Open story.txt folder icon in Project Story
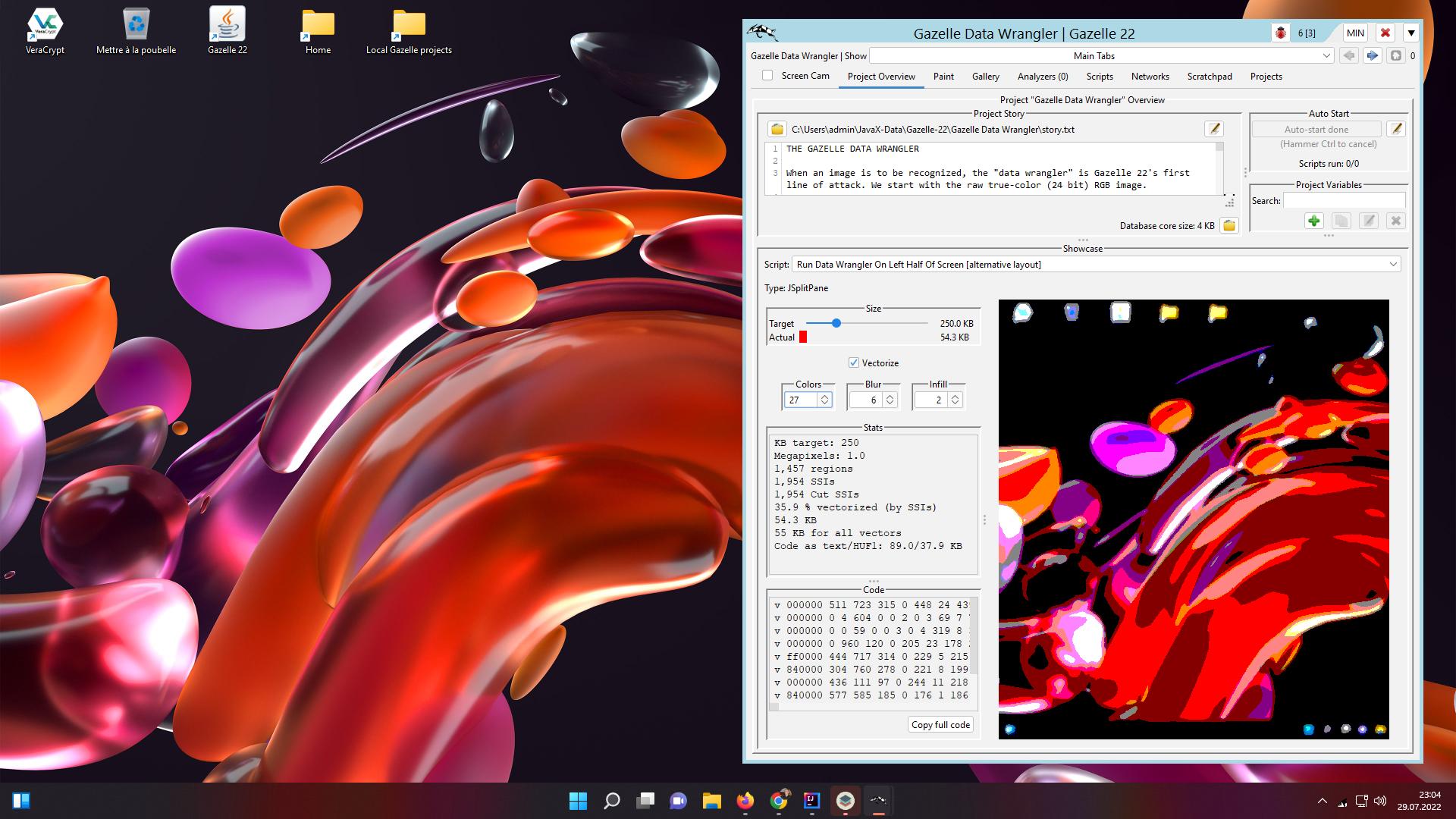1456x819 pixels. (777, 129)
